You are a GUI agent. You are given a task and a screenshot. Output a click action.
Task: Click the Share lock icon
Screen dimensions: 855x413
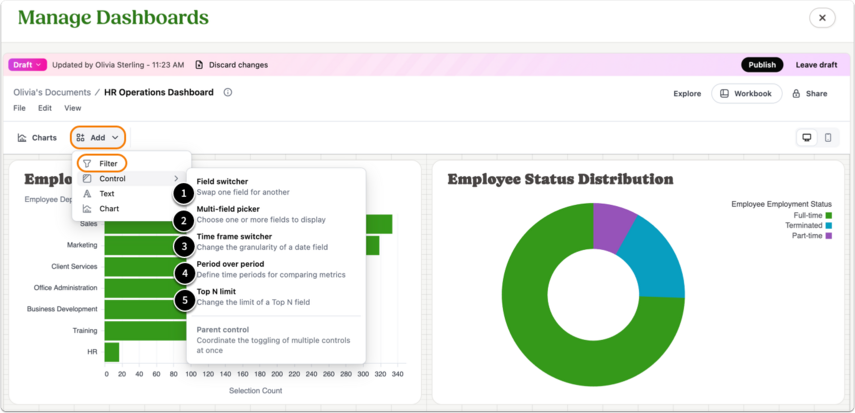[796, 94]
